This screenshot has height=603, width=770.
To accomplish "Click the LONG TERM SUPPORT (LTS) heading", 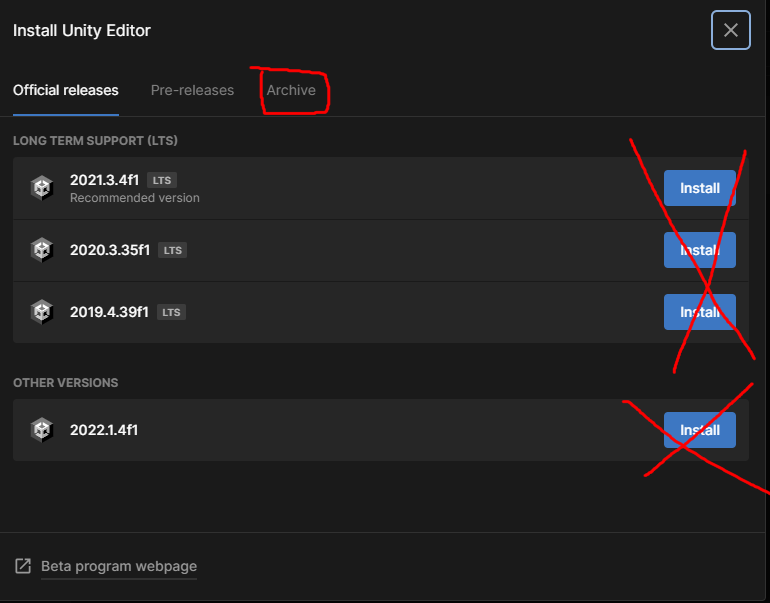I will click(95, 141).
